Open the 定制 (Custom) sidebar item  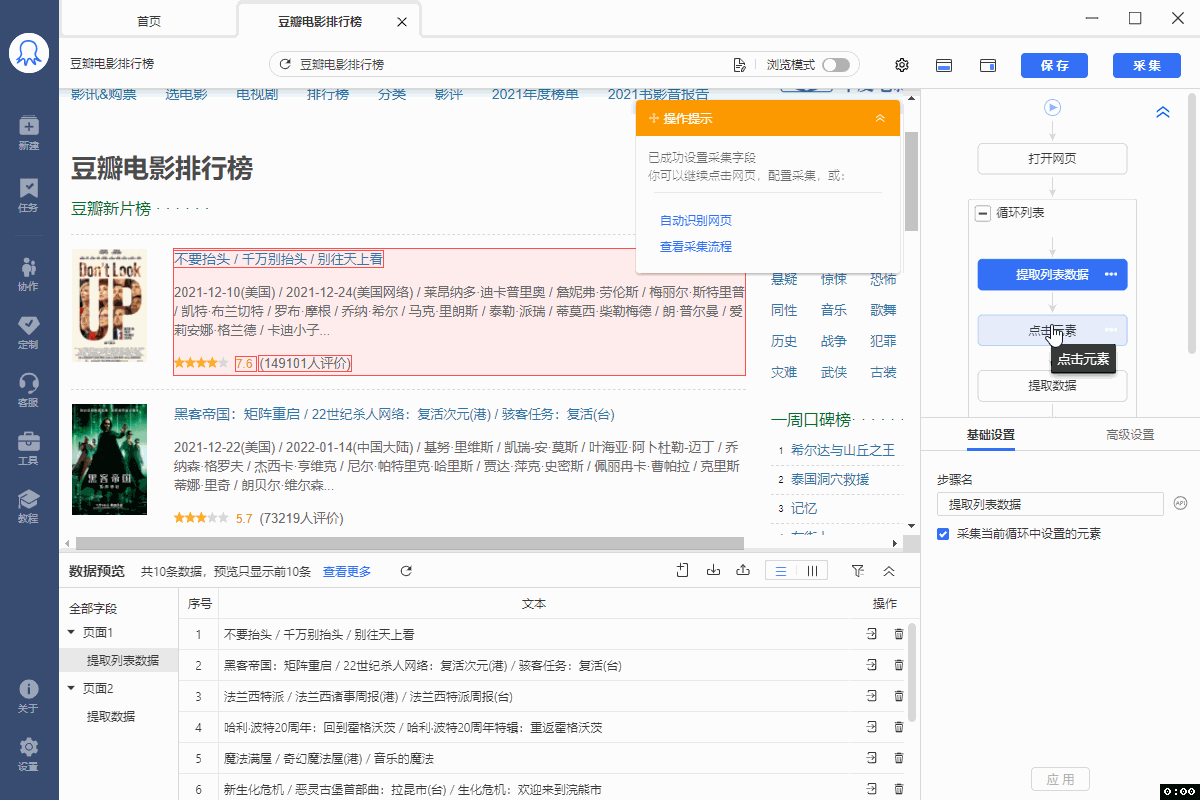point(29,331)
